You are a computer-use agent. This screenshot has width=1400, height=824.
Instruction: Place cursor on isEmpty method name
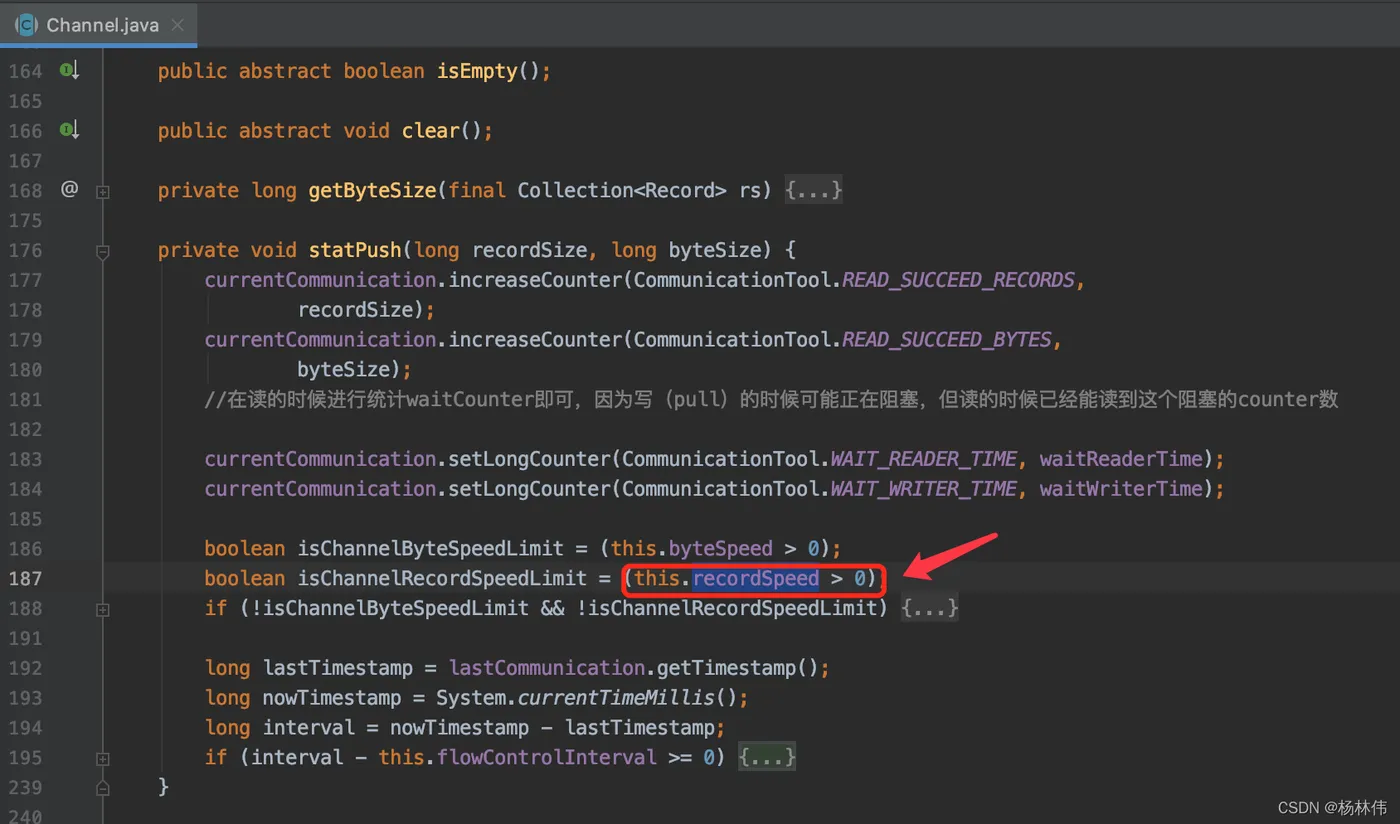point(477,71)
